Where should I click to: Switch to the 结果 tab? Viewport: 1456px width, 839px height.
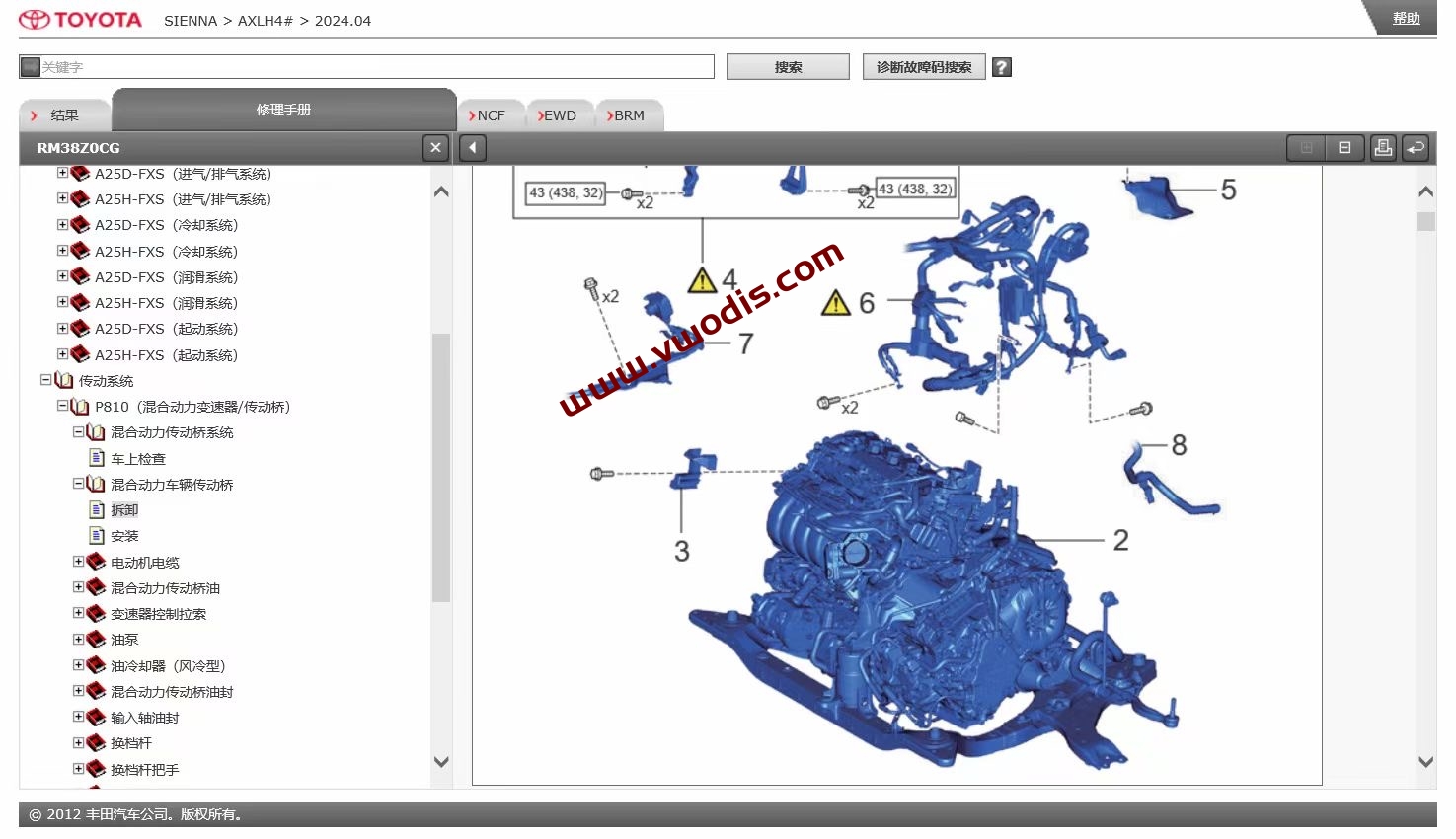click(x=63, y=114)
